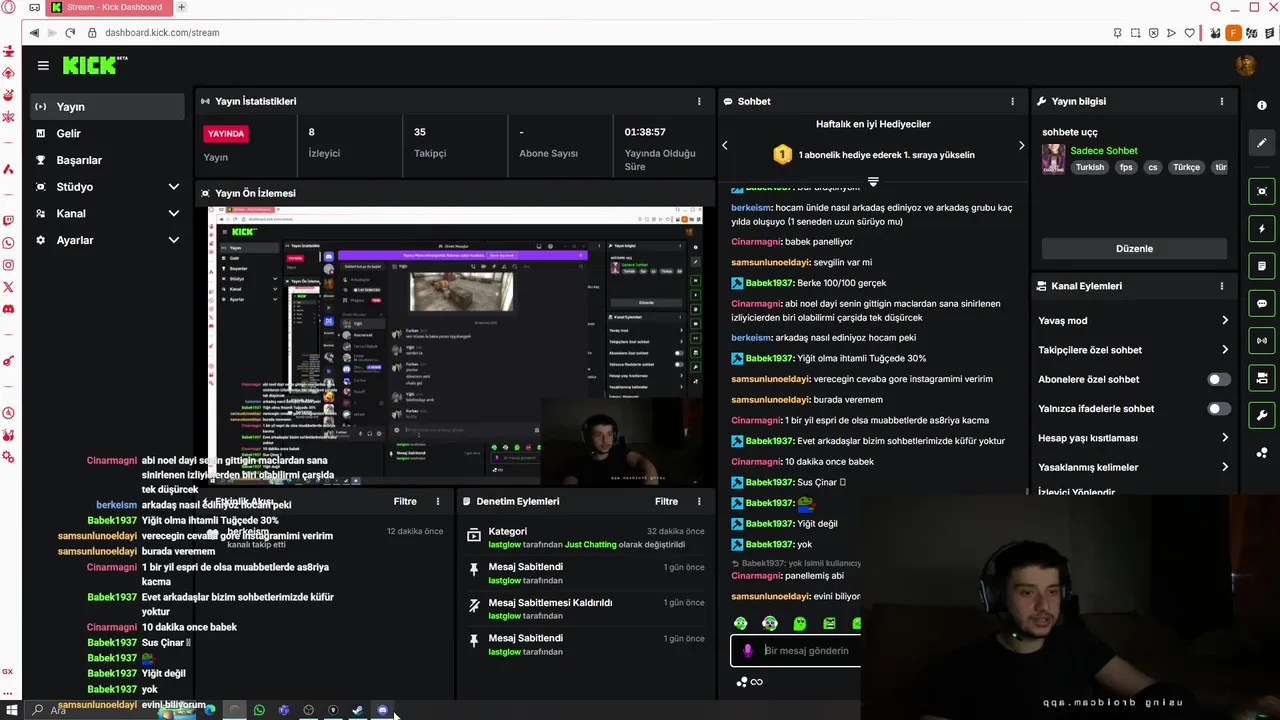Open a new browser tab
Image resolution: width=1280 pixels, height=720 pixels.
click(181, 7)
